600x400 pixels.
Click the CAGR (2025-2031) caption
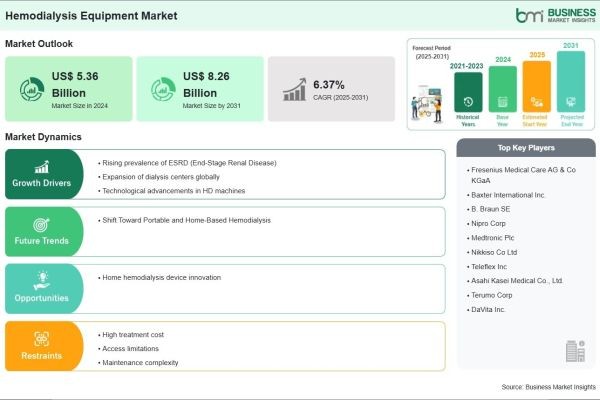[x=341, y=98]
